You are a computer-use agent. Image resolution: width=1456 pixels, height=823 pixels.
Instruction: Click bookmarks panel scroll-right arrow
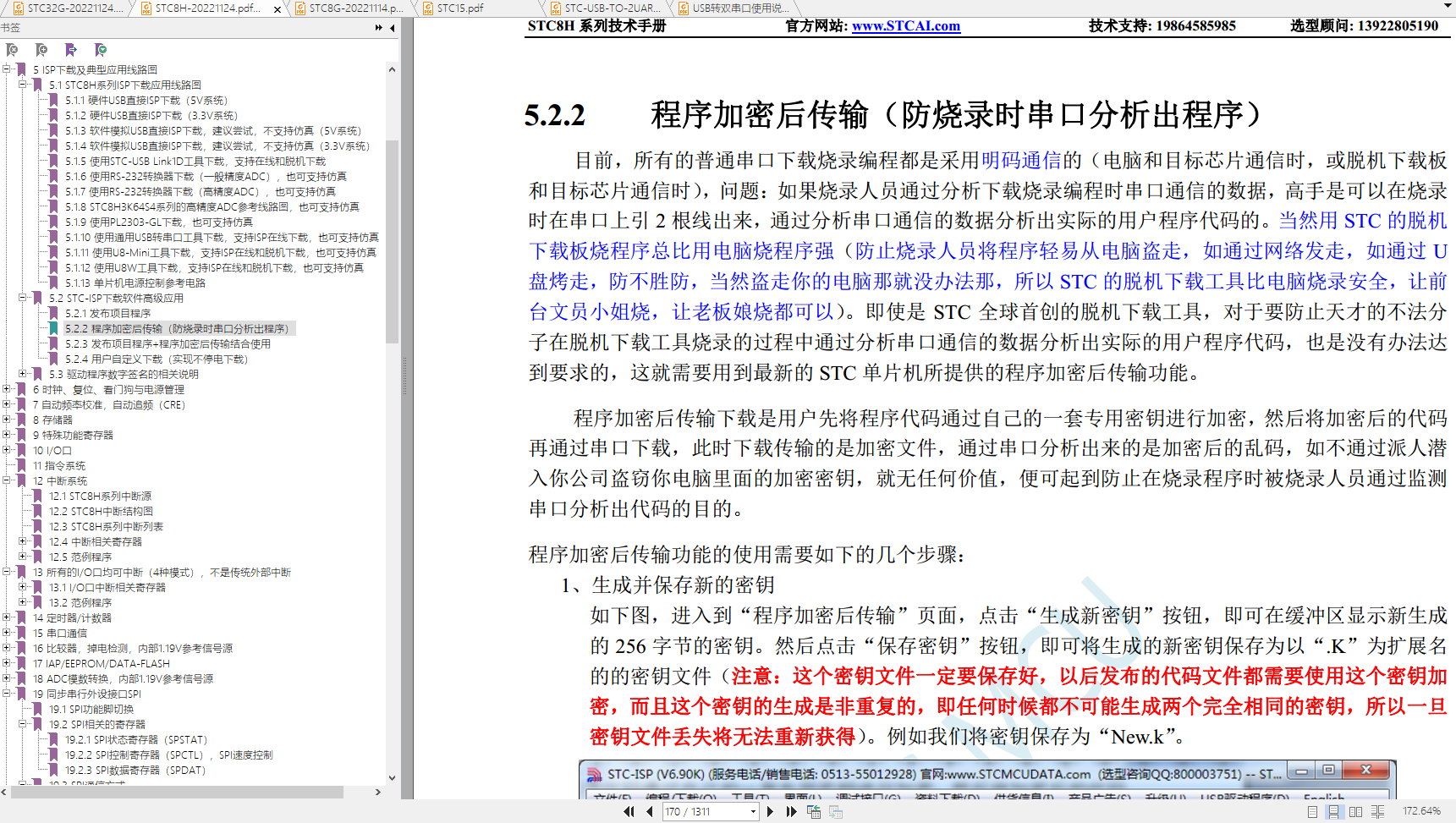coord(377,793)
